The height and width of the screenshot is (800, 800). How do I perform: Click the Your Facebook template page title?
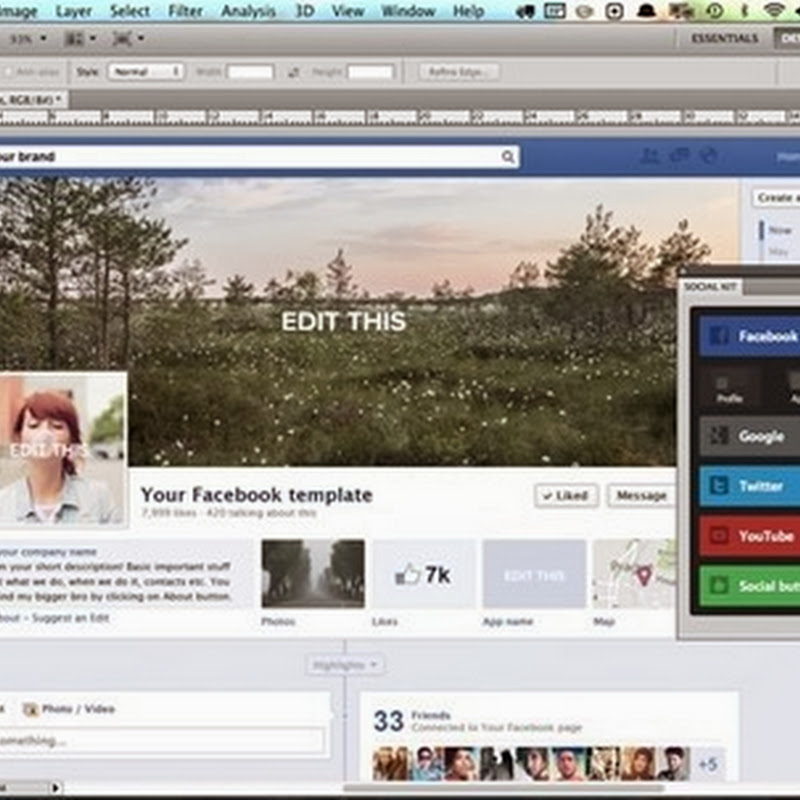[x=257, y=495]
